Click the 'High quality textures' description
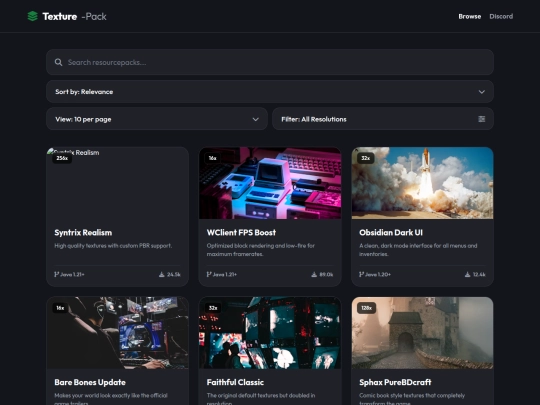The width and height of the screenshot is (540, 405). point(113,246)
